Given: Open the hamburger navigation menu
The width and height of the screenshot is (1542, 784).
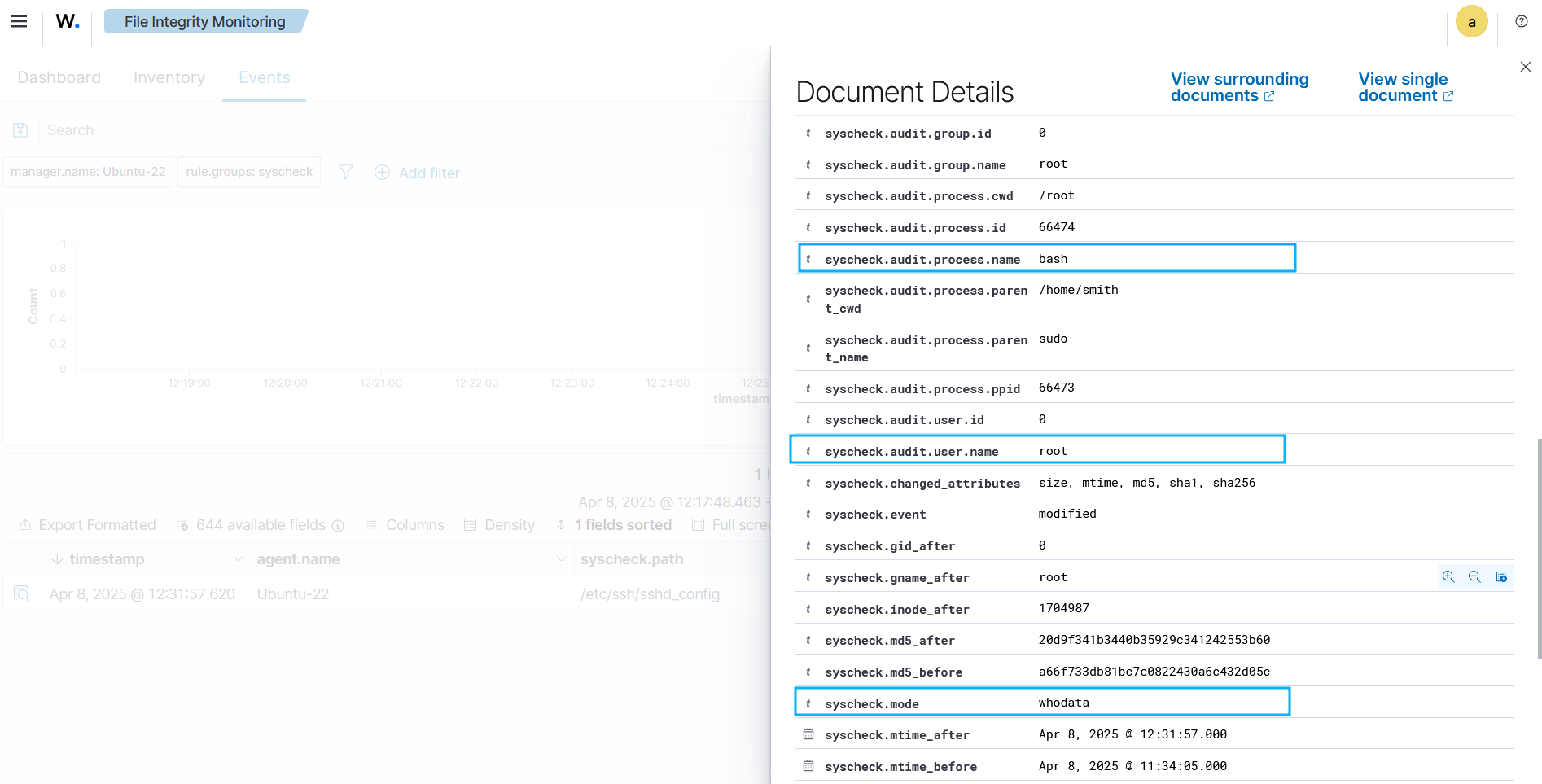Looking at the screenshot, I should point(19,22).
